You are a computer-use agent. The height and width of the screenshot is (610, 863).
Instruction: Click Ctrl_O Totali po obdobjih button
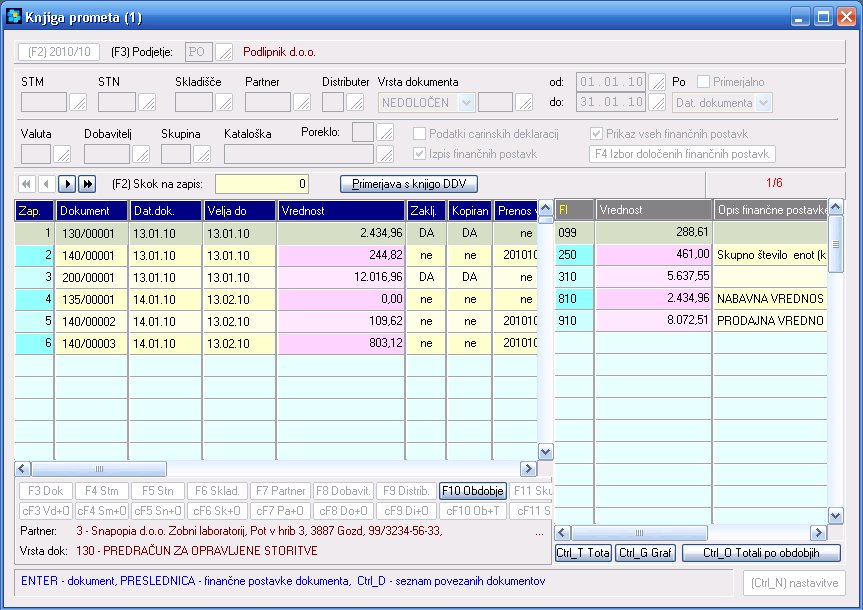click(761, 553)
